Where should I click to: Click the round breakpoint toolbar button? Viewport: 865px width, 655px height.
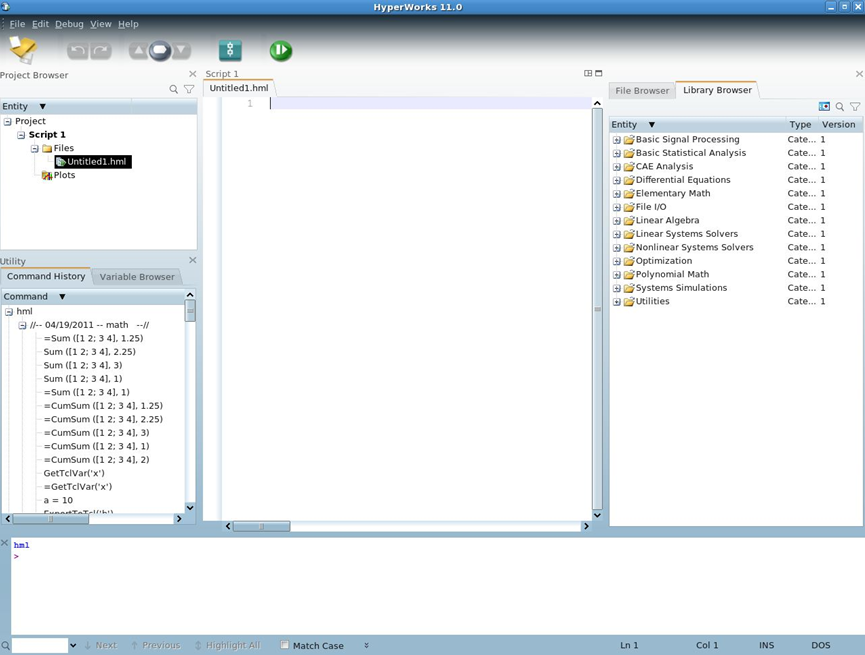point(160,51)
